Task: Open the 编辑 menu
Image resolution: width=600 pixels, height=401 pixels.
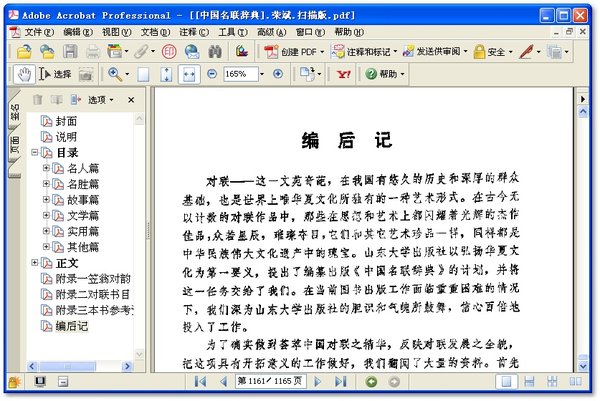Action: 78,32
